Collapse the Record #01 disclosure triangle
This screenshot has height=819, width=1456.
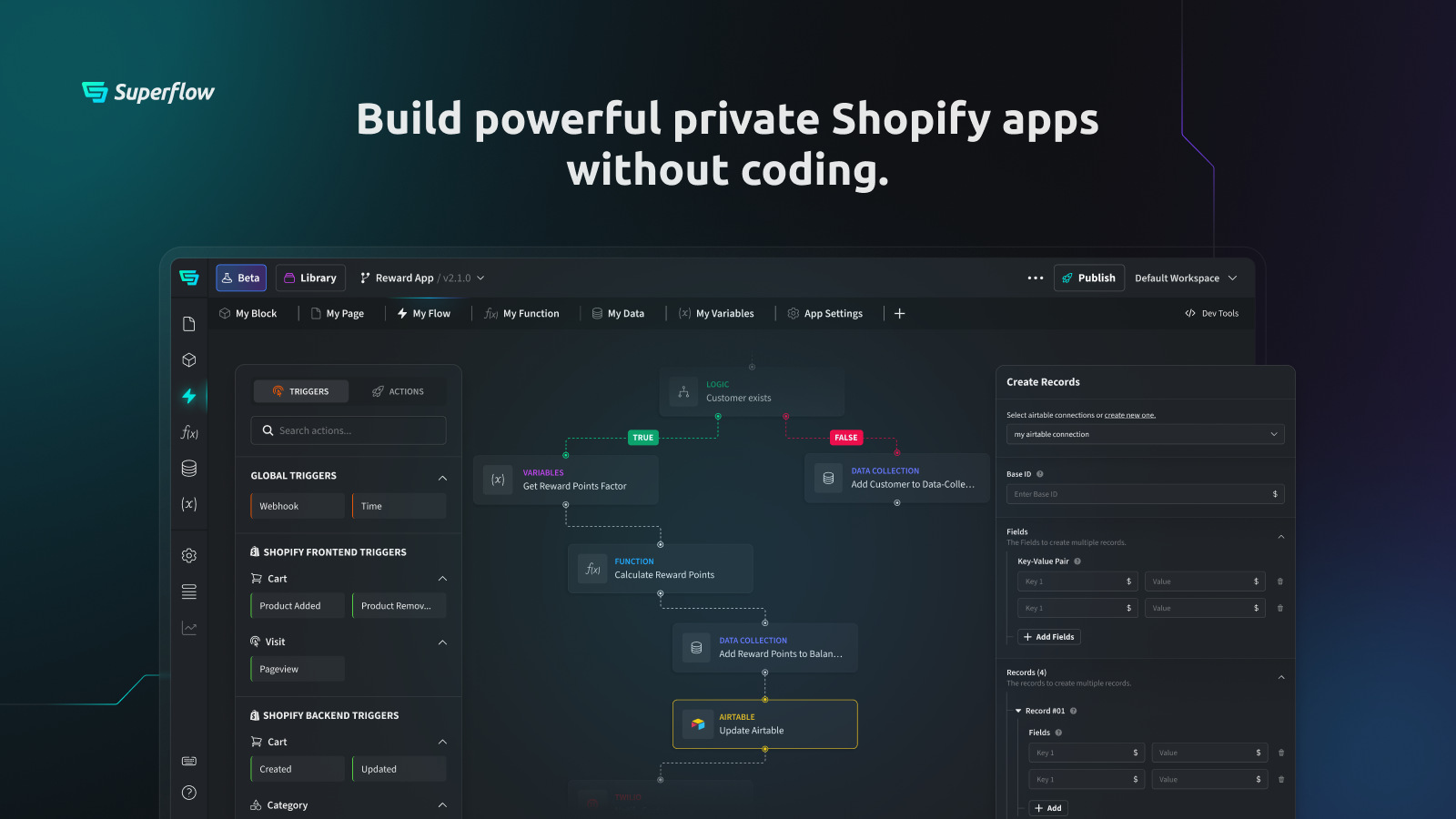point(1018,711)
